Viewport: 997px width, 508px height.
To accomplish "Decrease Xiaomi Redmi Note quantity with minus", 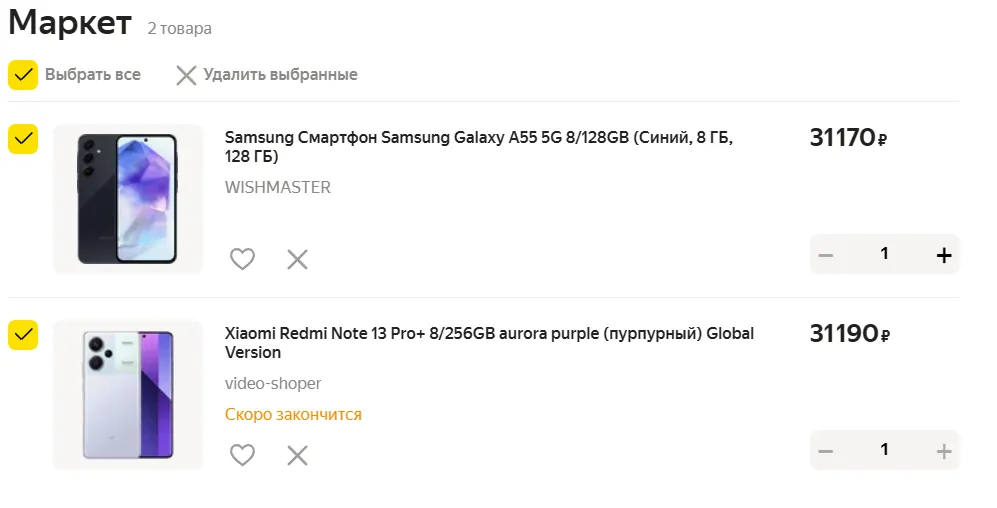I will (x=826, y=451).
